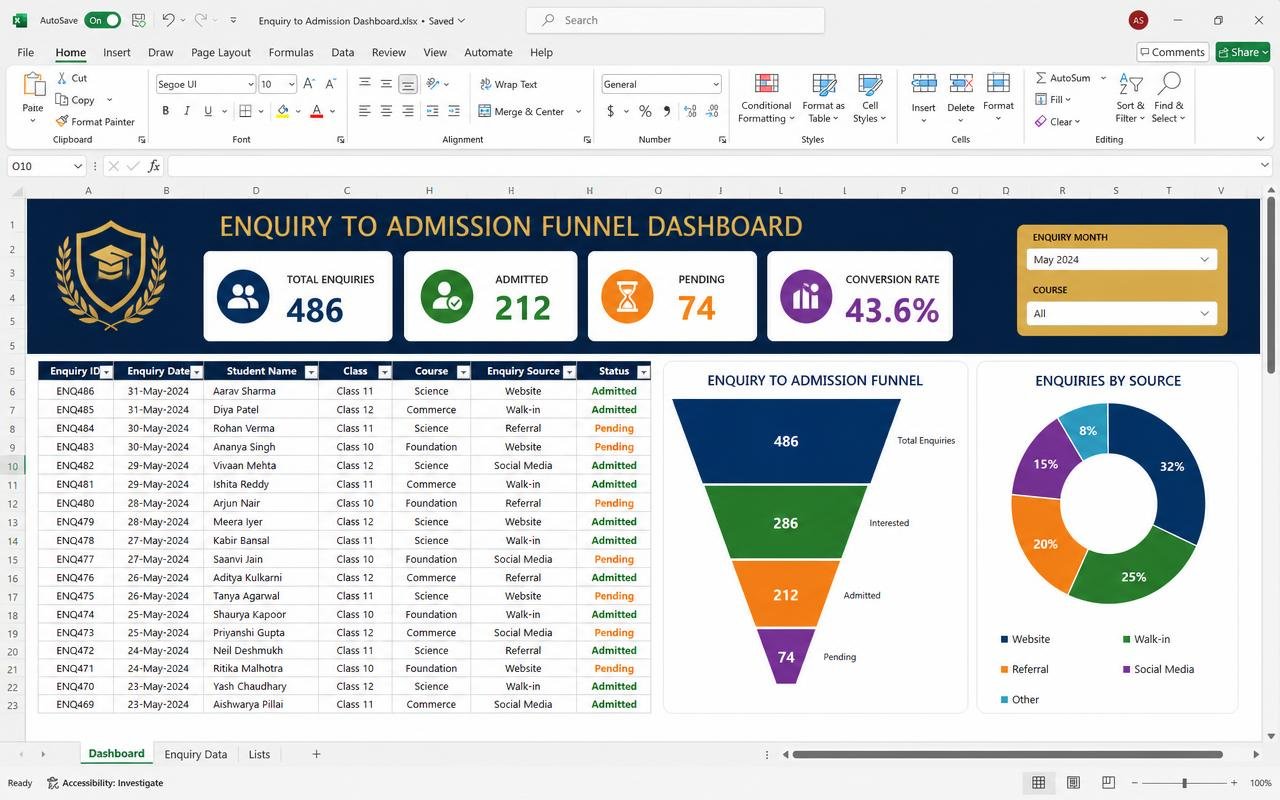Toggle the AutoSave switch
Screen dimensions: 1280x800
(x=103, y=20)
